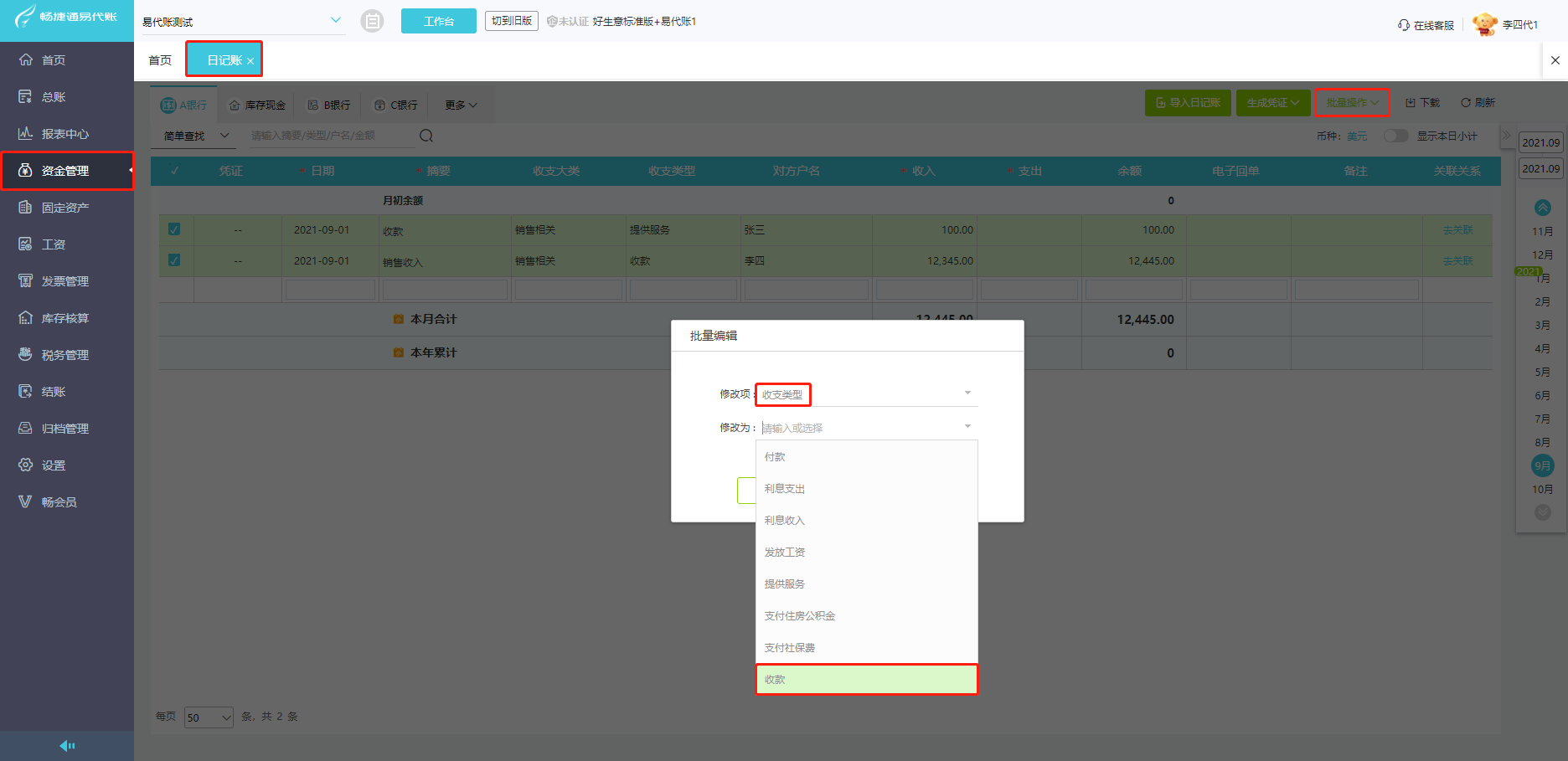The width and height of the screenshot is (1568, 761).
Task: Click the 下载 download button
Action: point(1422,102)
